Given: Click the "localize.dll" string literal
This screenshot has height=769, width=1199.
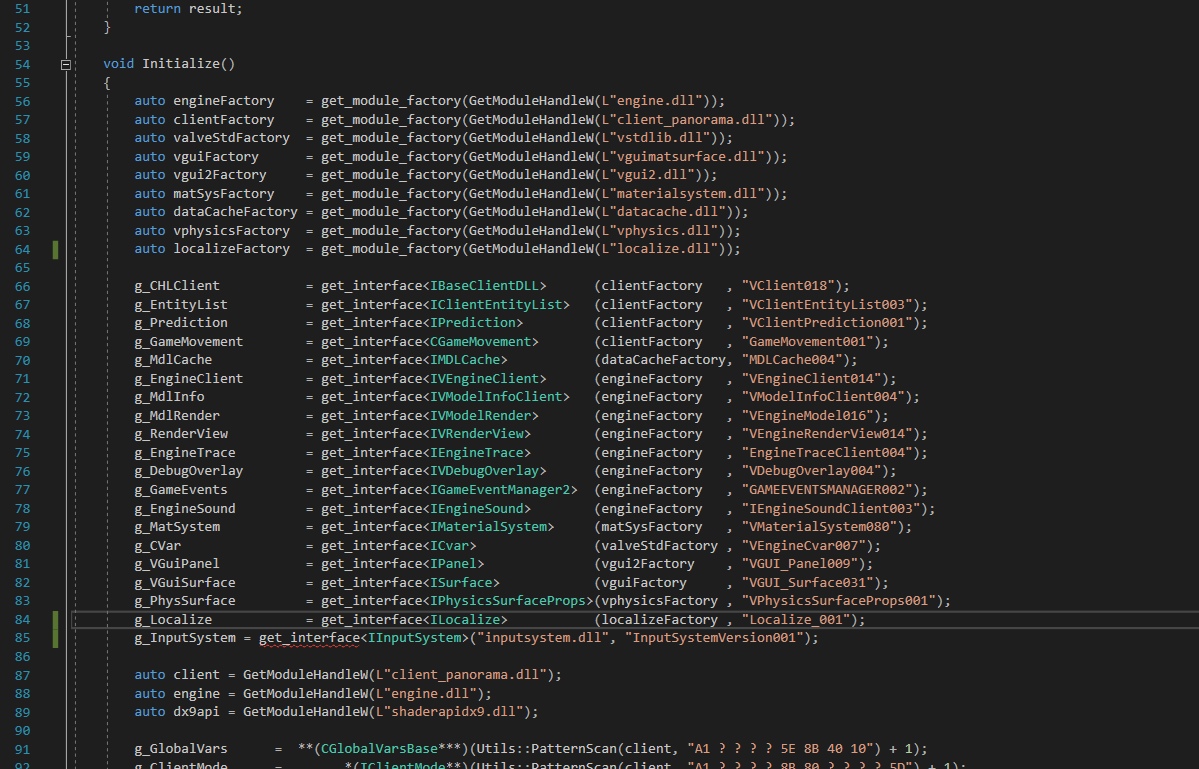Looking at the screenshot, I should click(668, 249).
